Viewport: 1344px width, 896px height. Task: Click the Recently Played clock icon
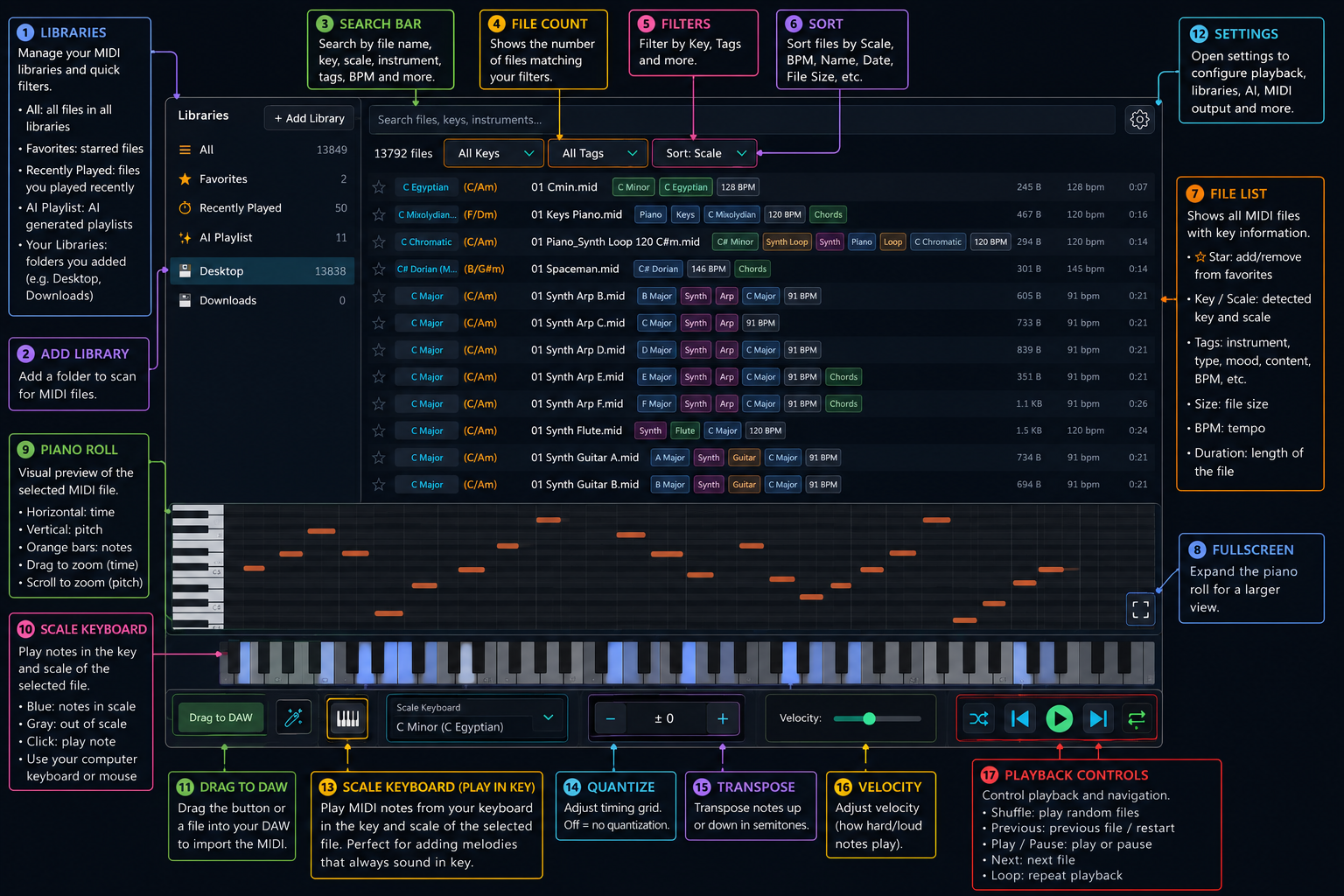point(185,207)
